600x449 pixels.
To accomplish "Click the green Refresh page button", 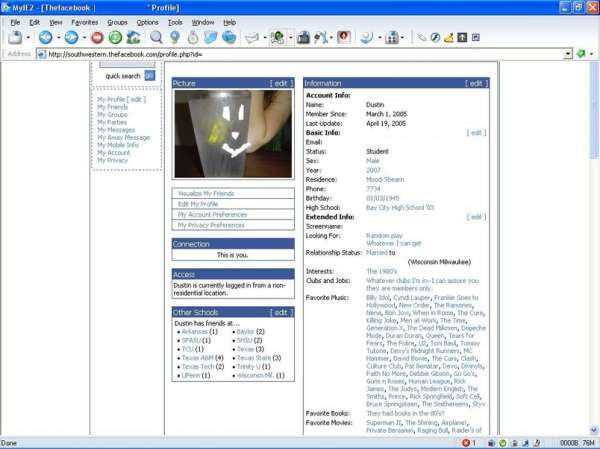I will point(115,37).
